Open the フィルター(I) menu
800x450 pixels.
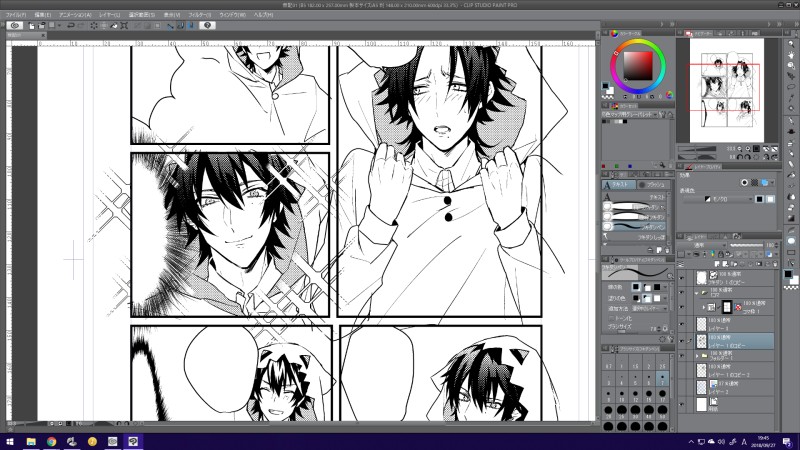click(x=199, y=15)
